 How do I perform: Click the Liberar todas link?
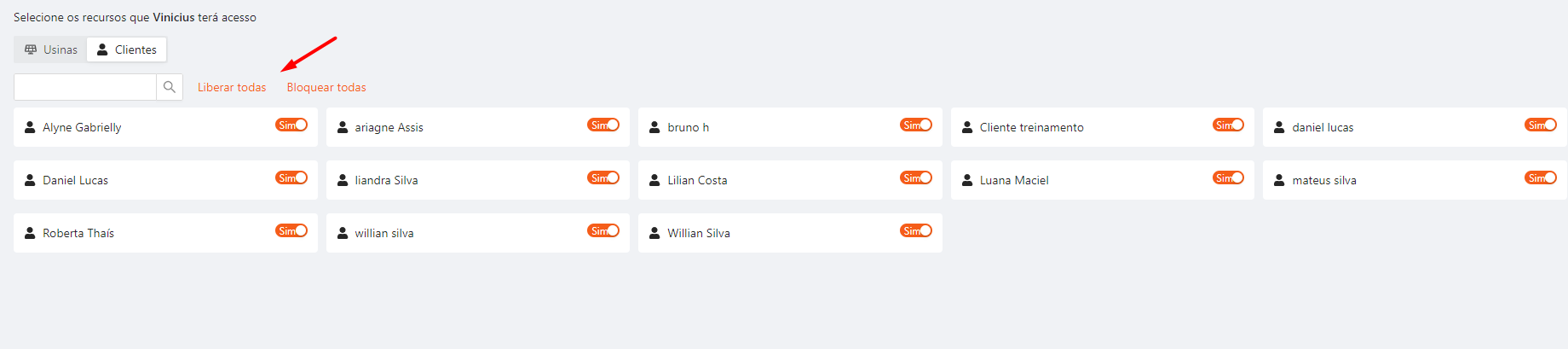(x=232, y=87)
